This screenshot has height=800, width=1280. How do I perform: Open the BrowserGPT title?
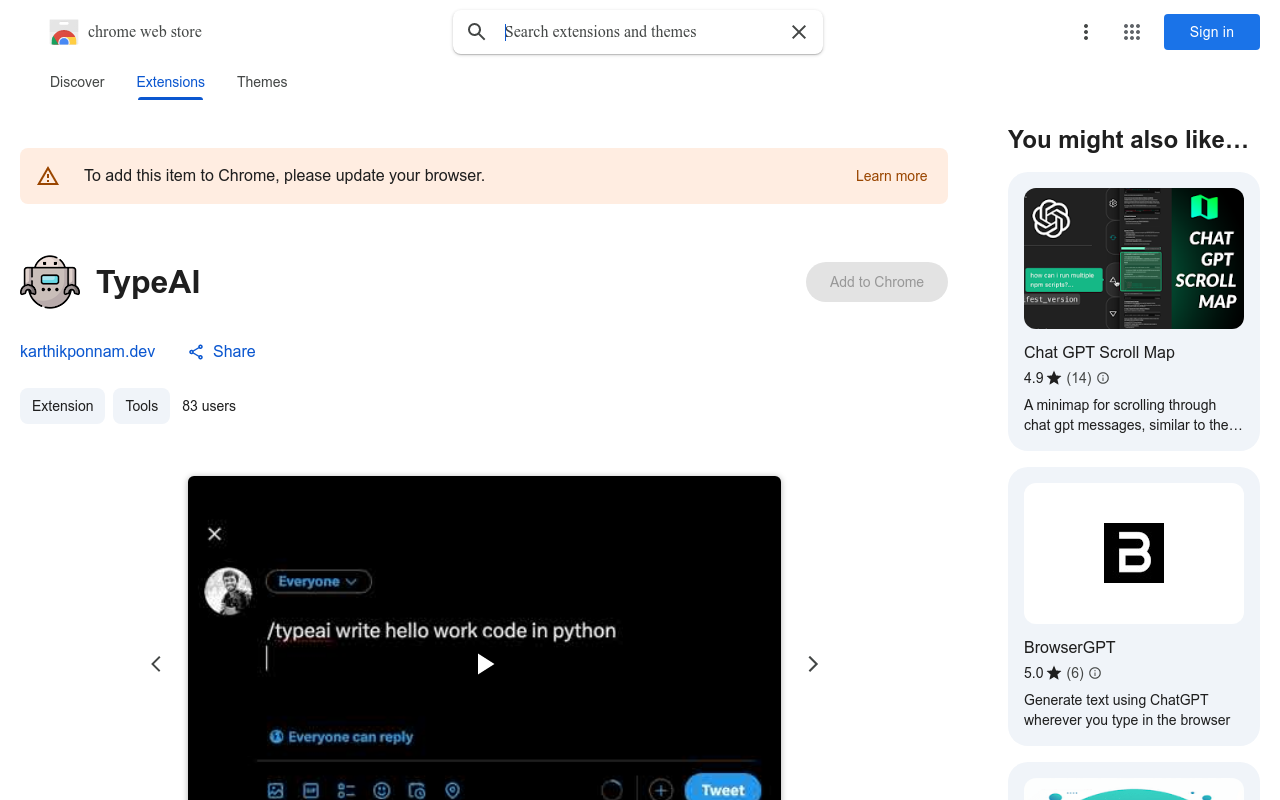point(1070,647)
